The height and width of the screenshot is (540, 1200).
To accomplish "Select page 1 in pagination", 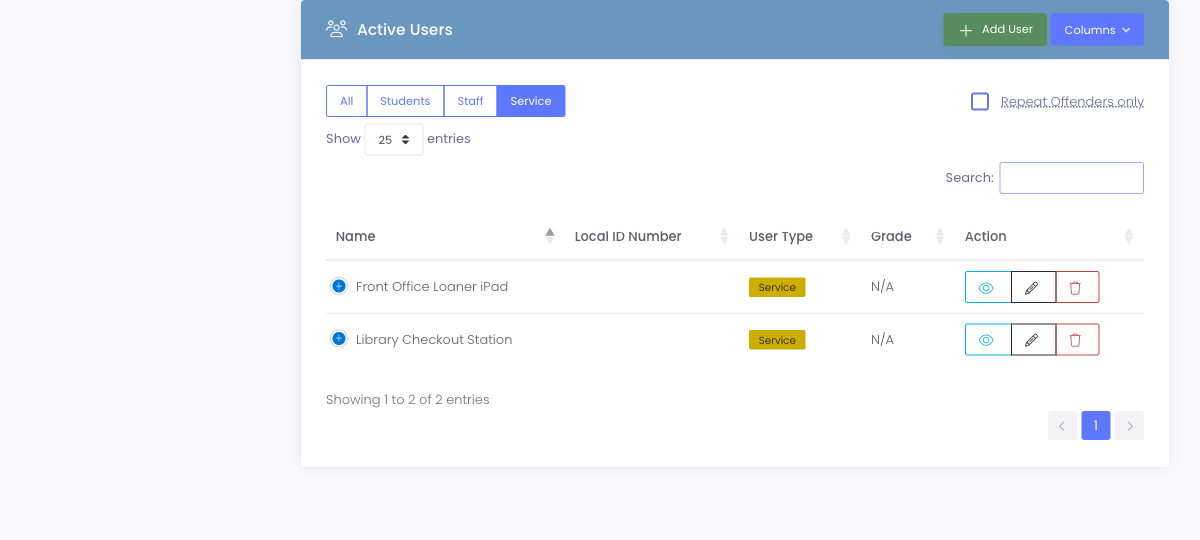I will coord(1096,426).
